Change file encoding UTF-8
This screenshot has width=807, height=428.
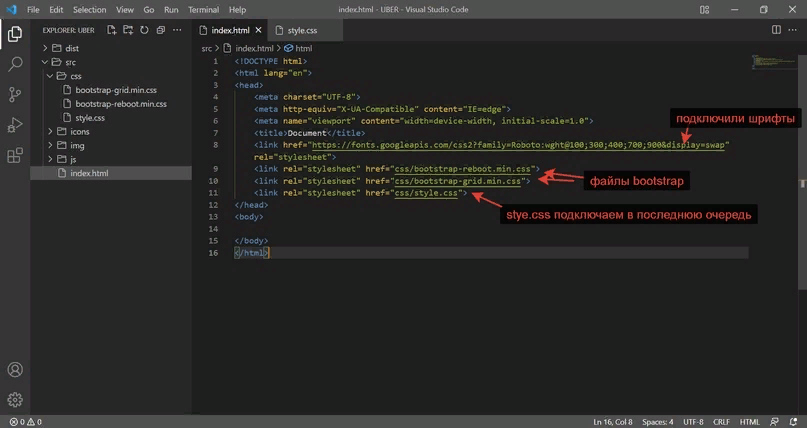[693, 422]
